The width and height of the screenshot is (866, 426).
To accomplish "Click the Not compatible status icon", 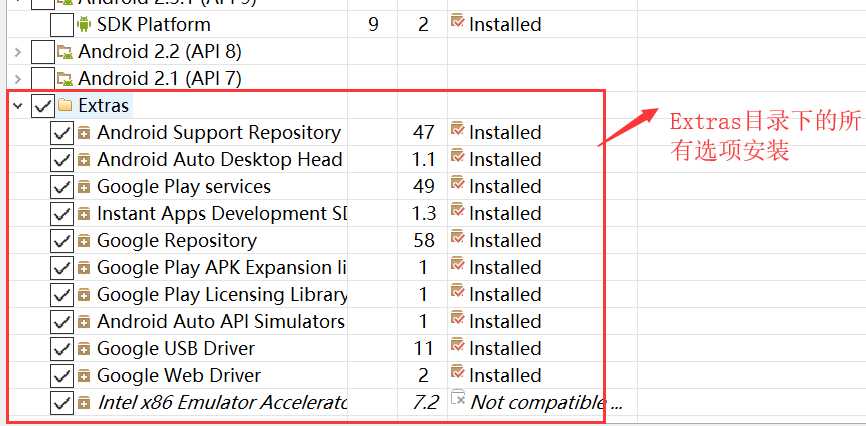I will coord(458,399).
